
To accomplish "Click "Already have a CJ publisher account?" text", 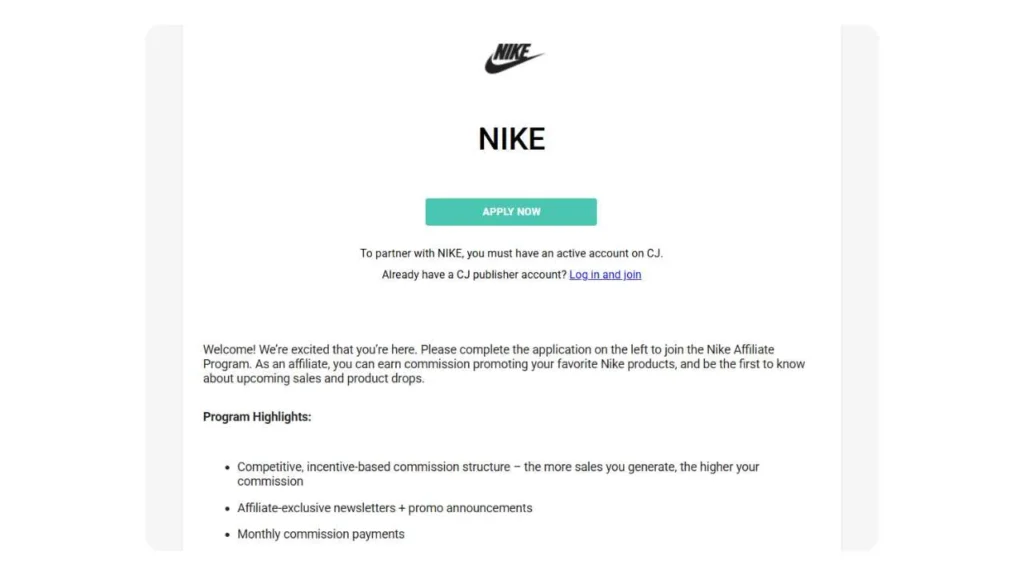I will pos(474,275).
